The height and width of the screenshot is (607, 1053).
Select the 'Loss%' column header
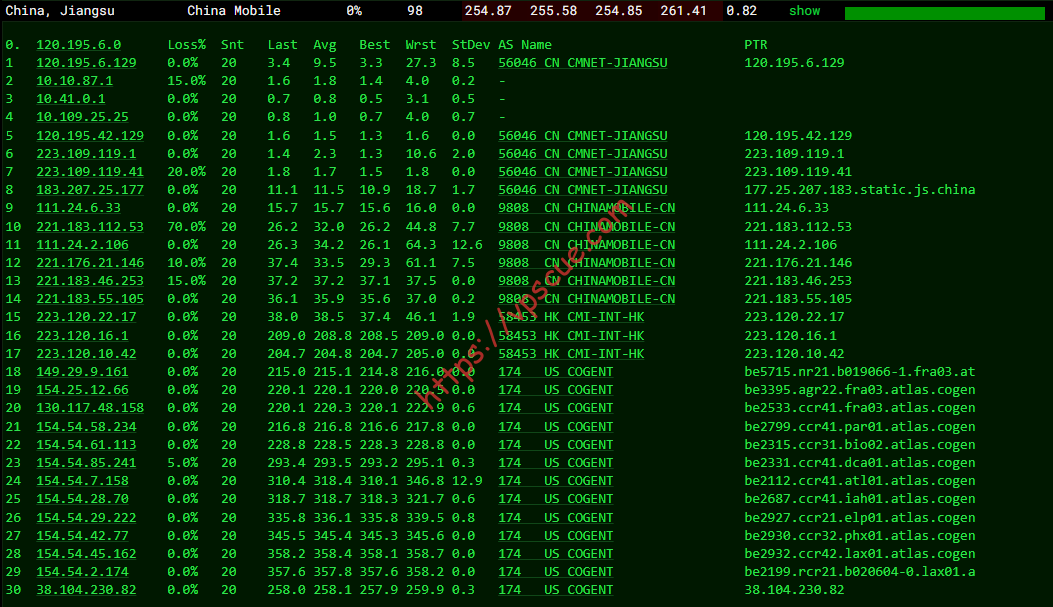tap(187, 44)
